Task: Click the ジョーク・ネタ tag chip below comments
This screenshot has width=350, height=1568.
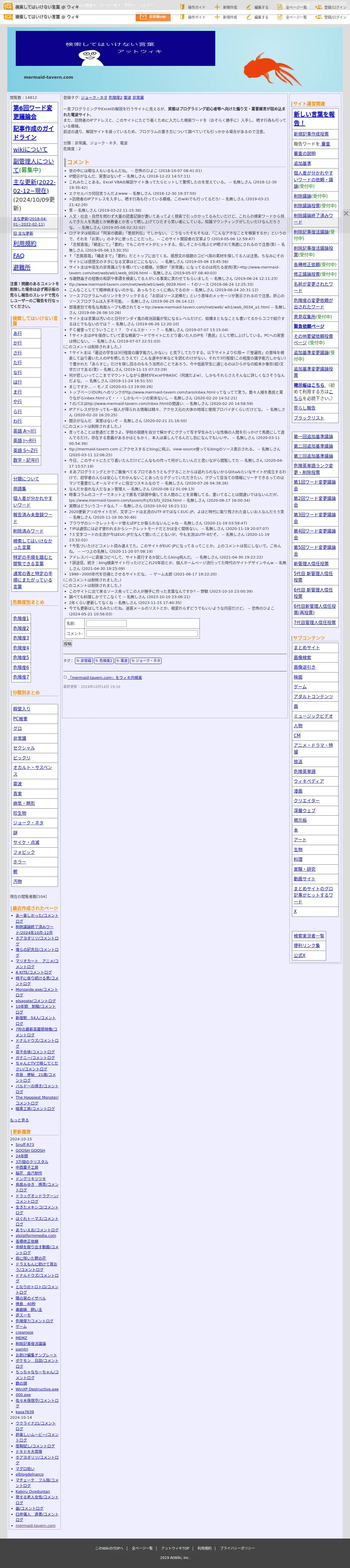Action: (146, 661)
